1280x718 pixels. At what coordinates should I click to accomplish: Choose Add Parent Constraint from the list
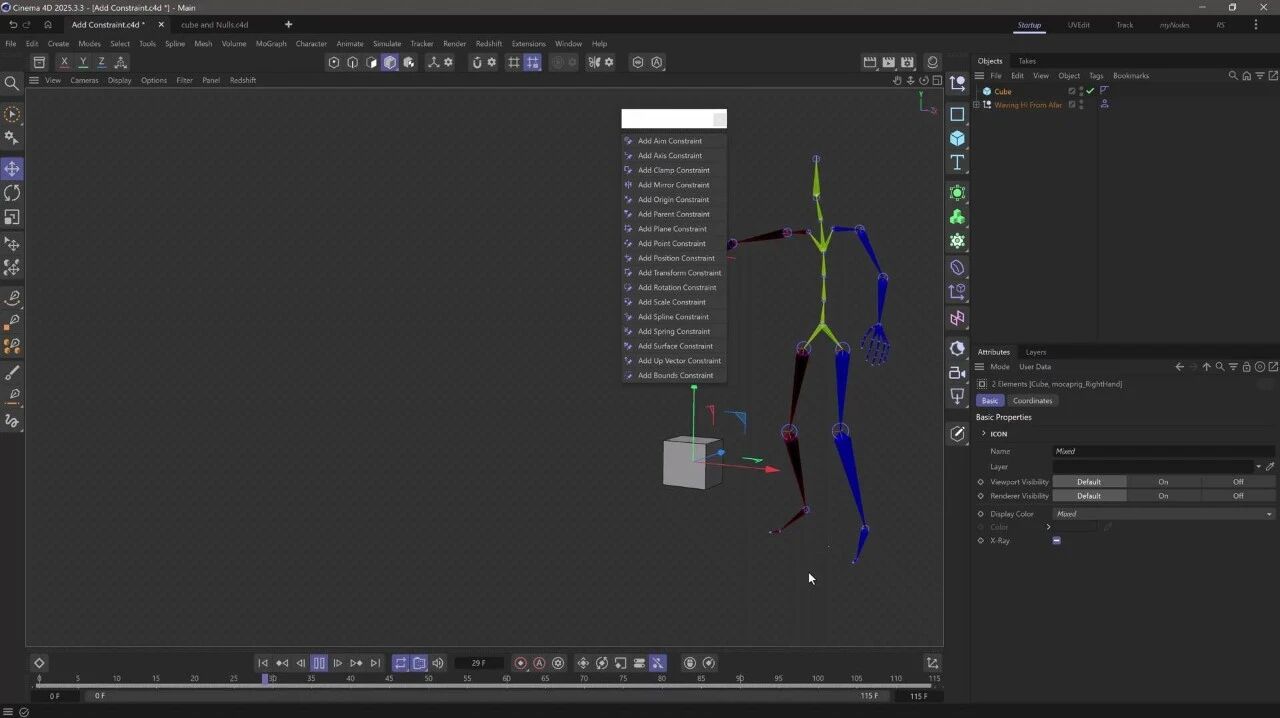tap(673, 214)
